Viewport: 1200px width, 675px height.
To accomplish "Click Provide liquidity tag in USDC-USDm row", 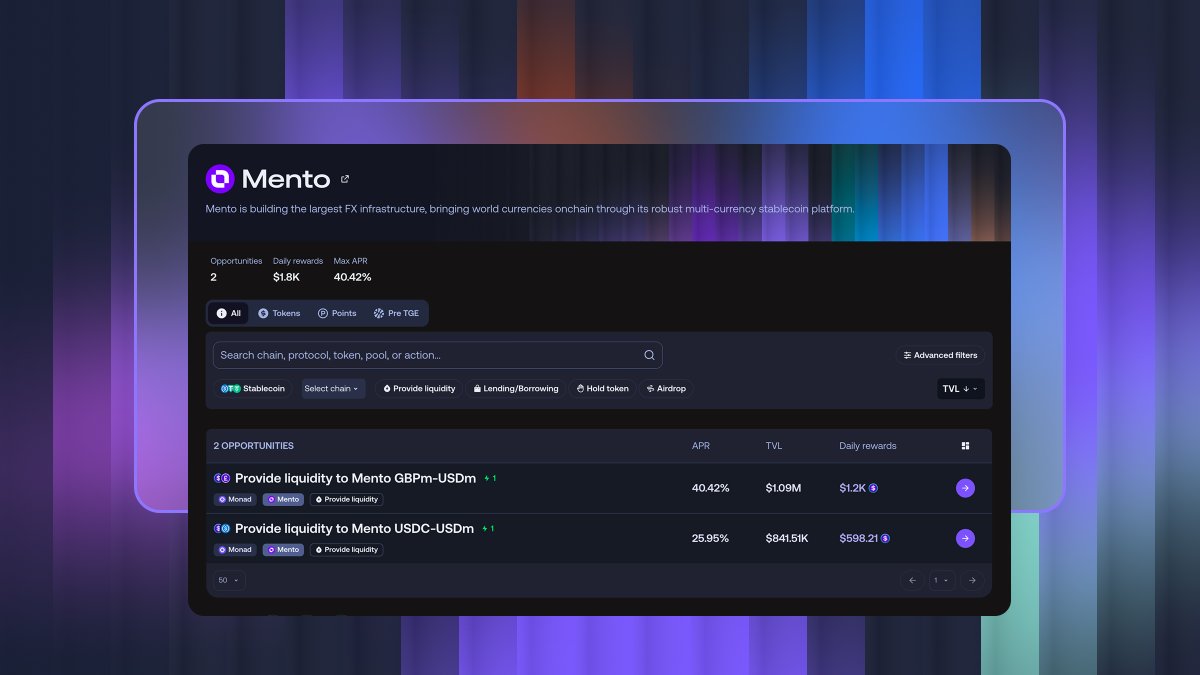I will point(346,549).
